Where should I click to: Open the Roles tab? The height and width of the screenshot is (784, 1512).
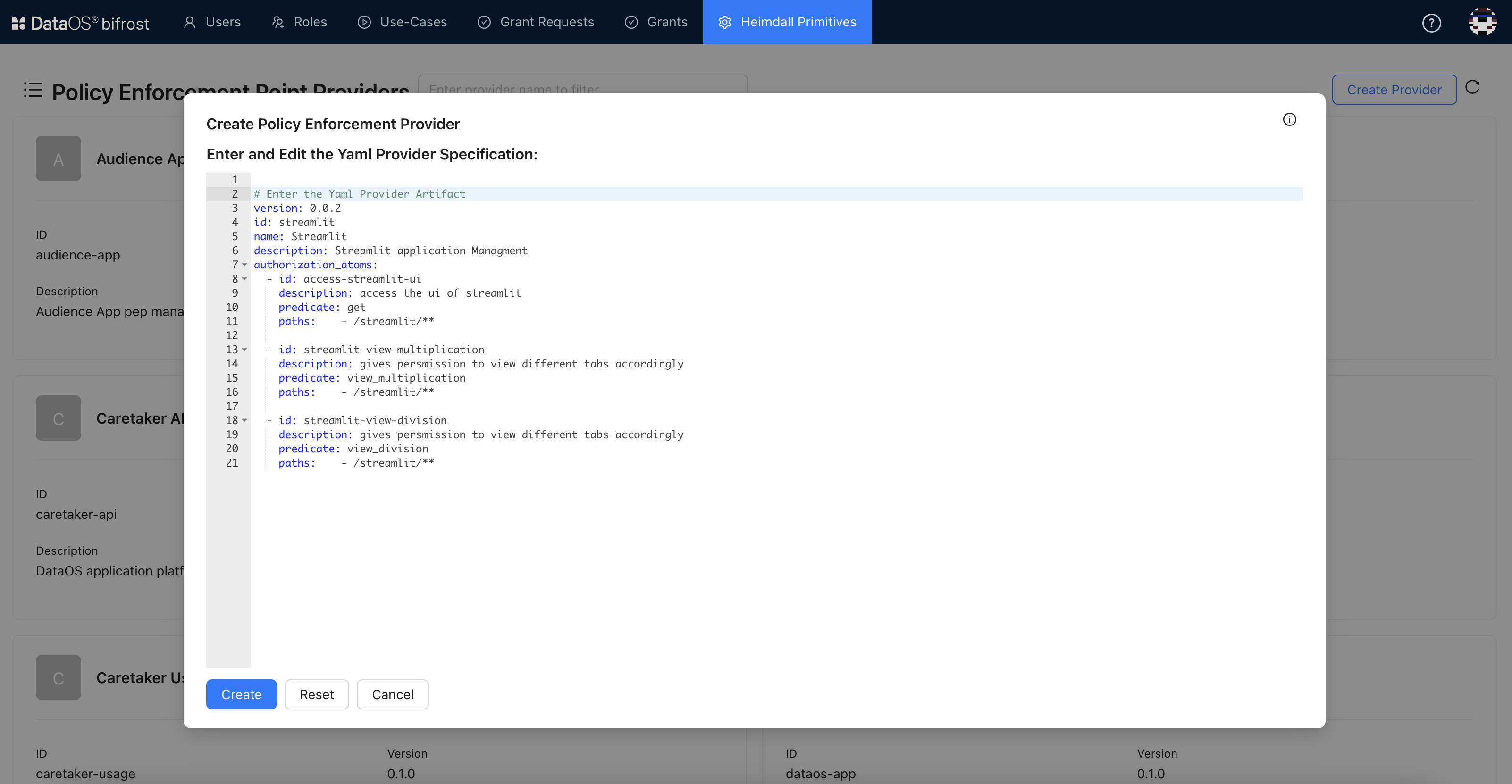point(299,22)
